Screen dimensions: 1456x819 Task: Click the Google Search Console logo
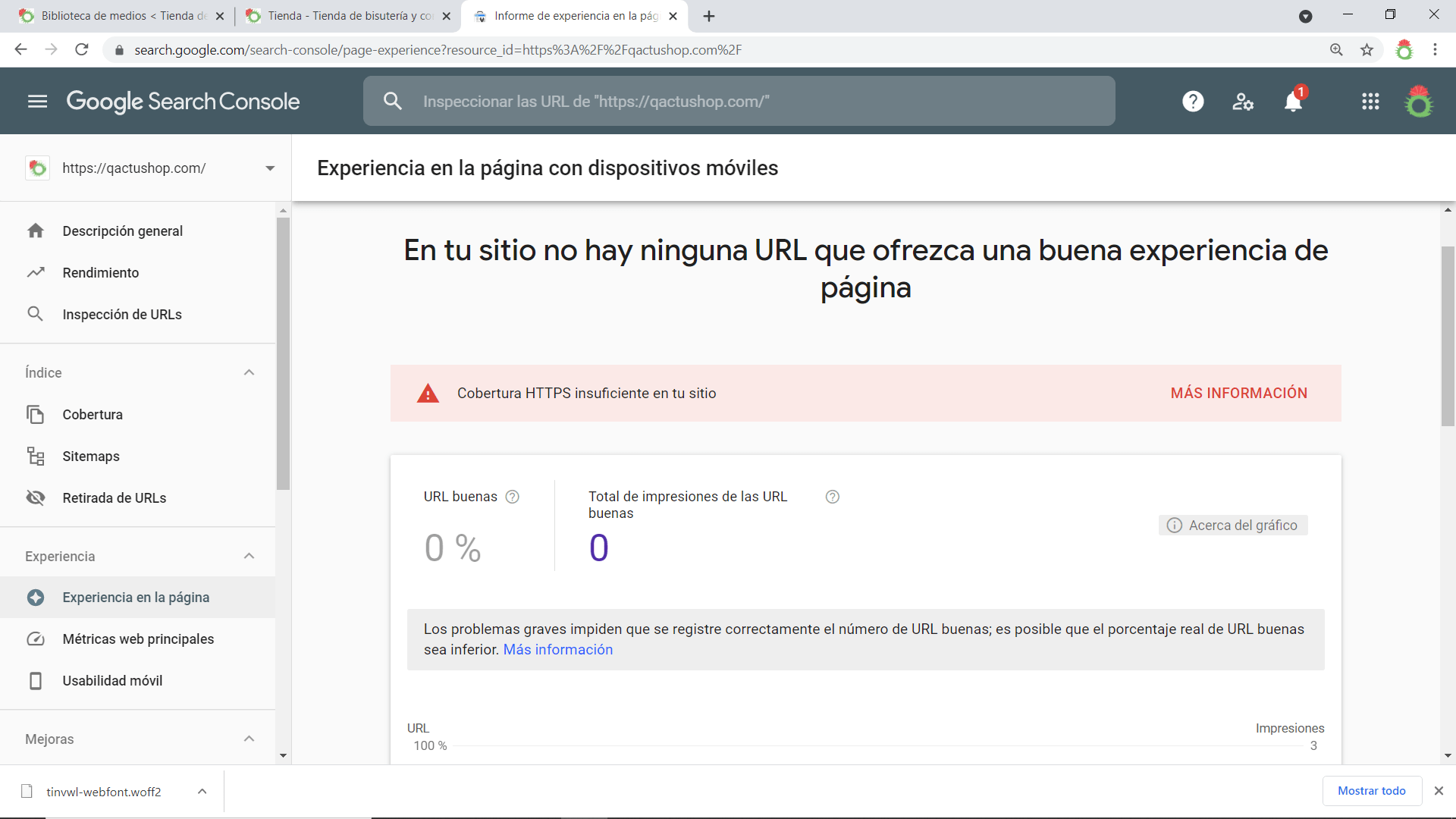pos(183,102)
